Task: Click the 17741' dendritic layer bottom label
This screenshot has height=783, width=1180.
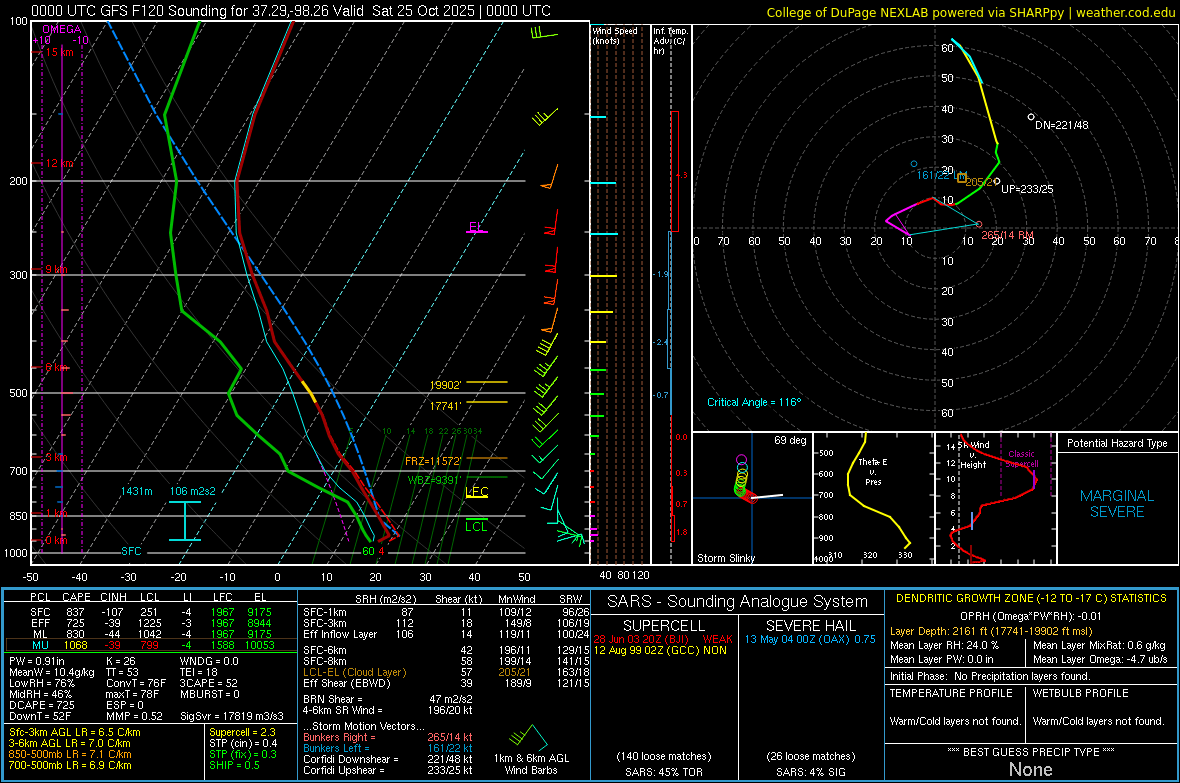Action: [446, 406]
